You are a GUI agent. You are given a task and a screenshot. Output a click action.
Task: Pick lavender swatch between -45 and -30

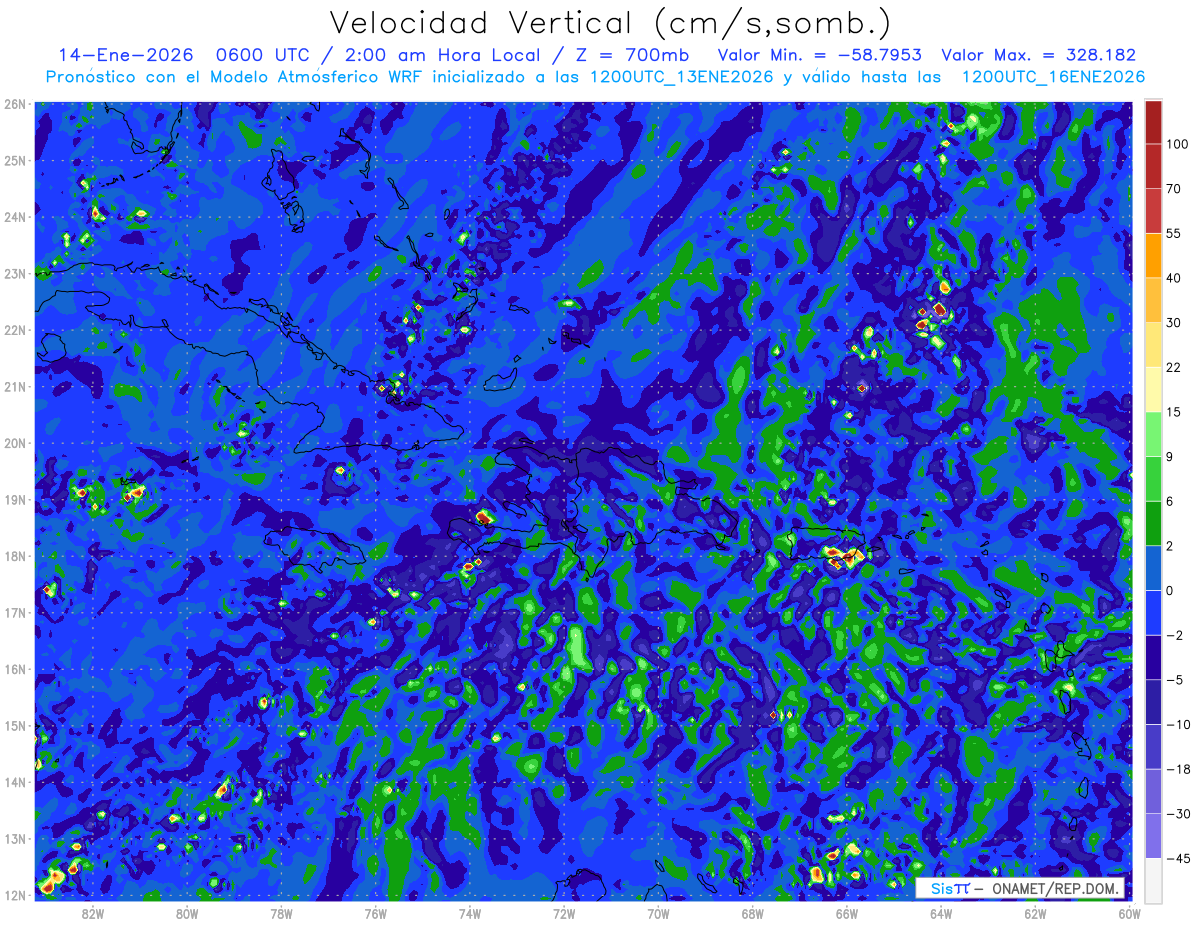(x=1153, y=835)
